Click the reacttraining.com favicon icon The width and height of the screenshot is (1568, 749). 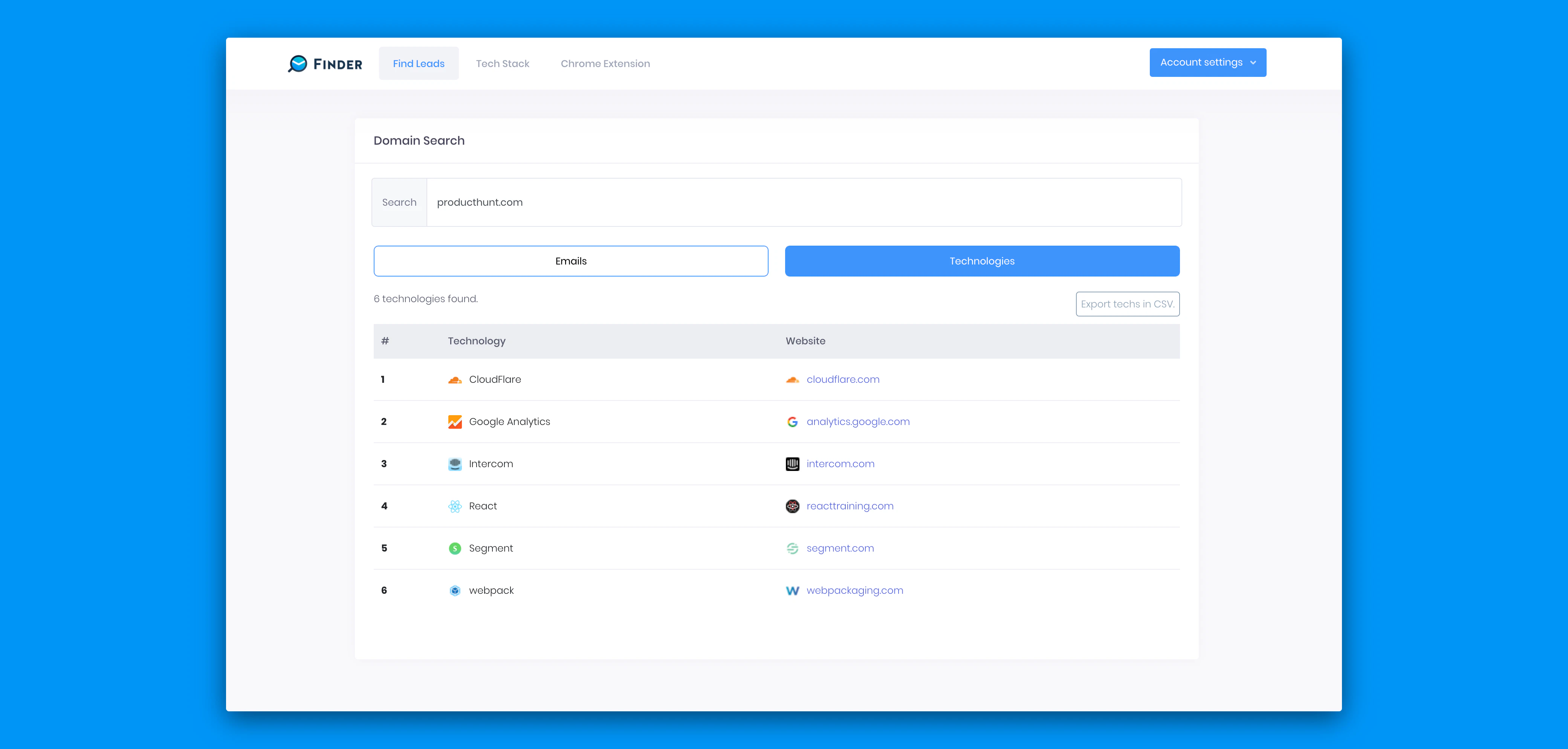(792, 506)
